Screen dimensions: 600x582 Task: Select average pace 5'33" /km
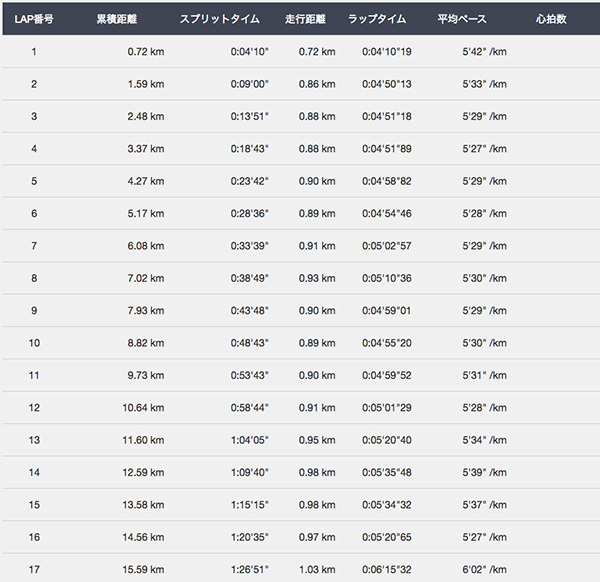pyautogui.click(x=484, y=84)
